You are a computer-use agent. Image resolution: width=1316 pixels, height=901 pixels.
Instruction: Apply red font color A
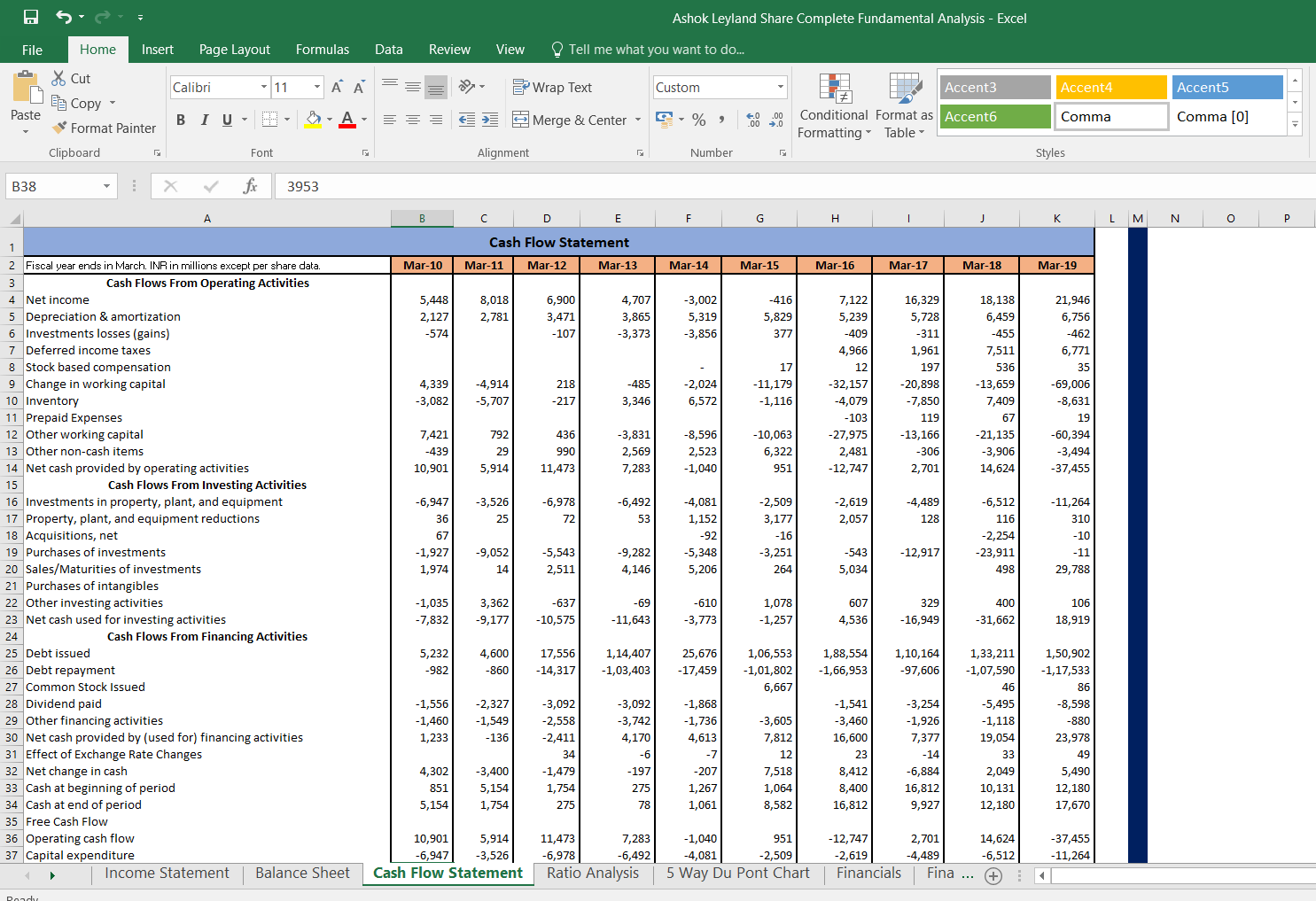pos(347,120)
